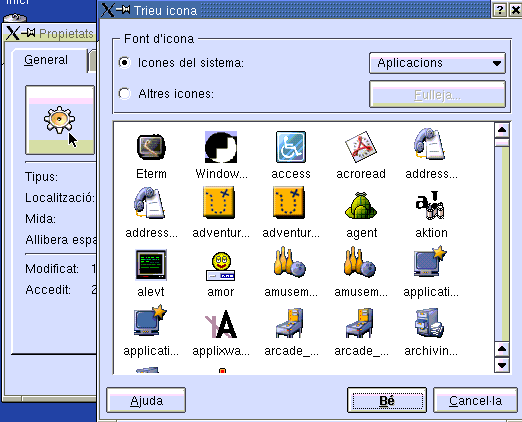Click the Cancel·la button
Screen dimensions: 522x422
point(475,400)
